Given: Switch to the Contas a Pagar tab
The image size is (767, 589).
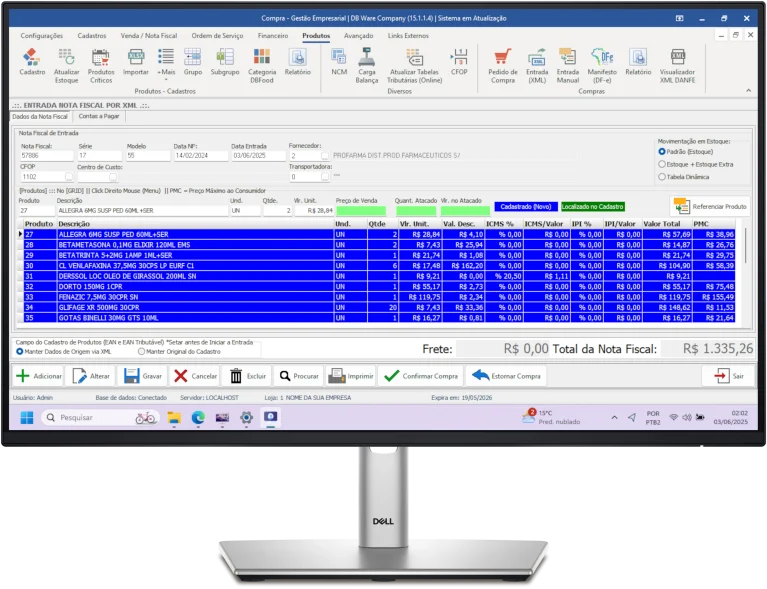Looking at the screenshot, I should [99, 116].
